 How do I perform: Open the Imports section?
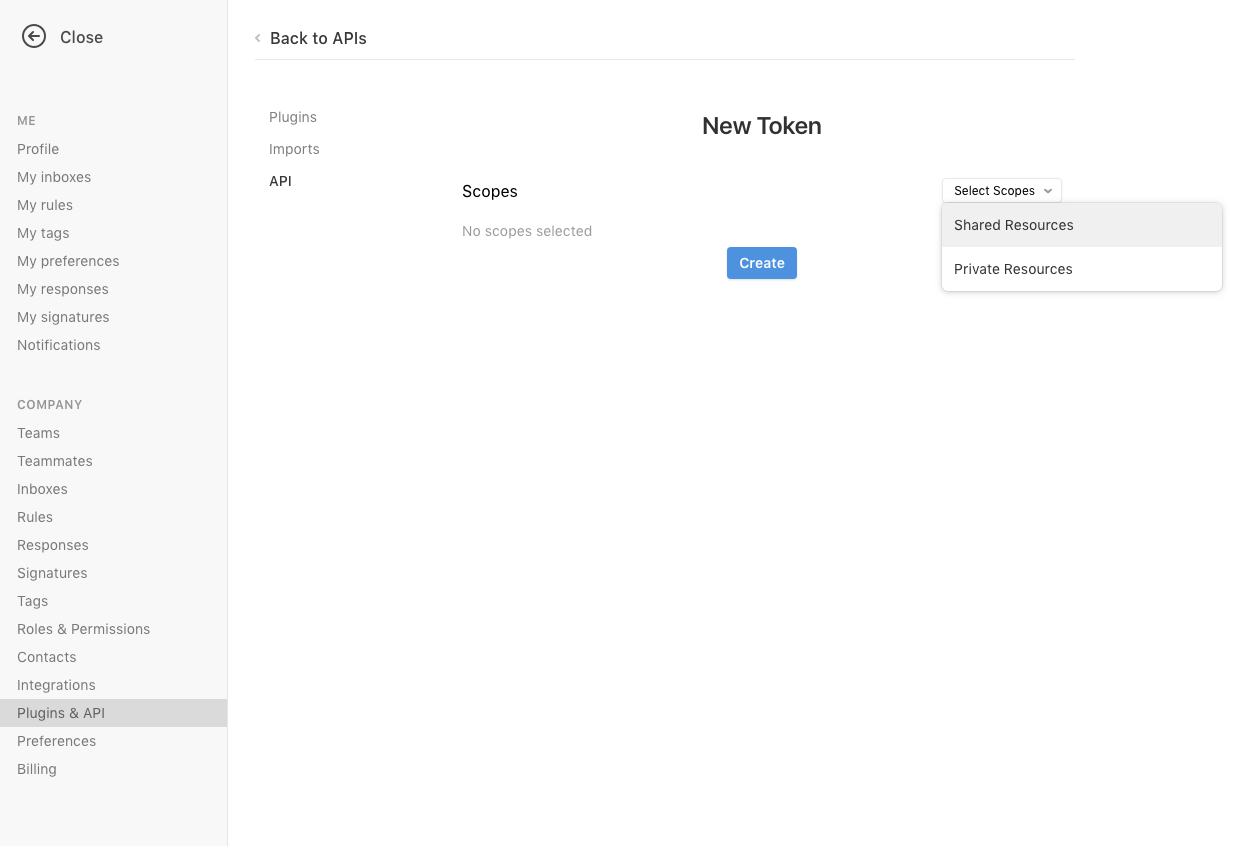coord(294,148)
